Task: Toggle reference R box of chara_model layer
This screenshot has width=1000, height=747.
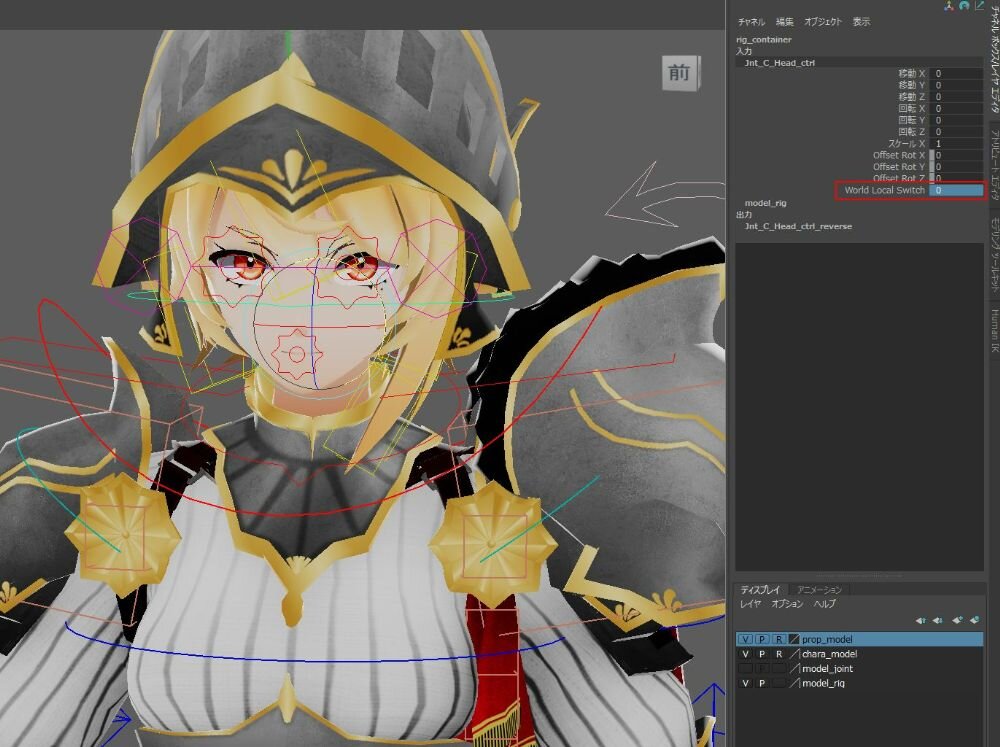Action: click(x=779, y=654)
